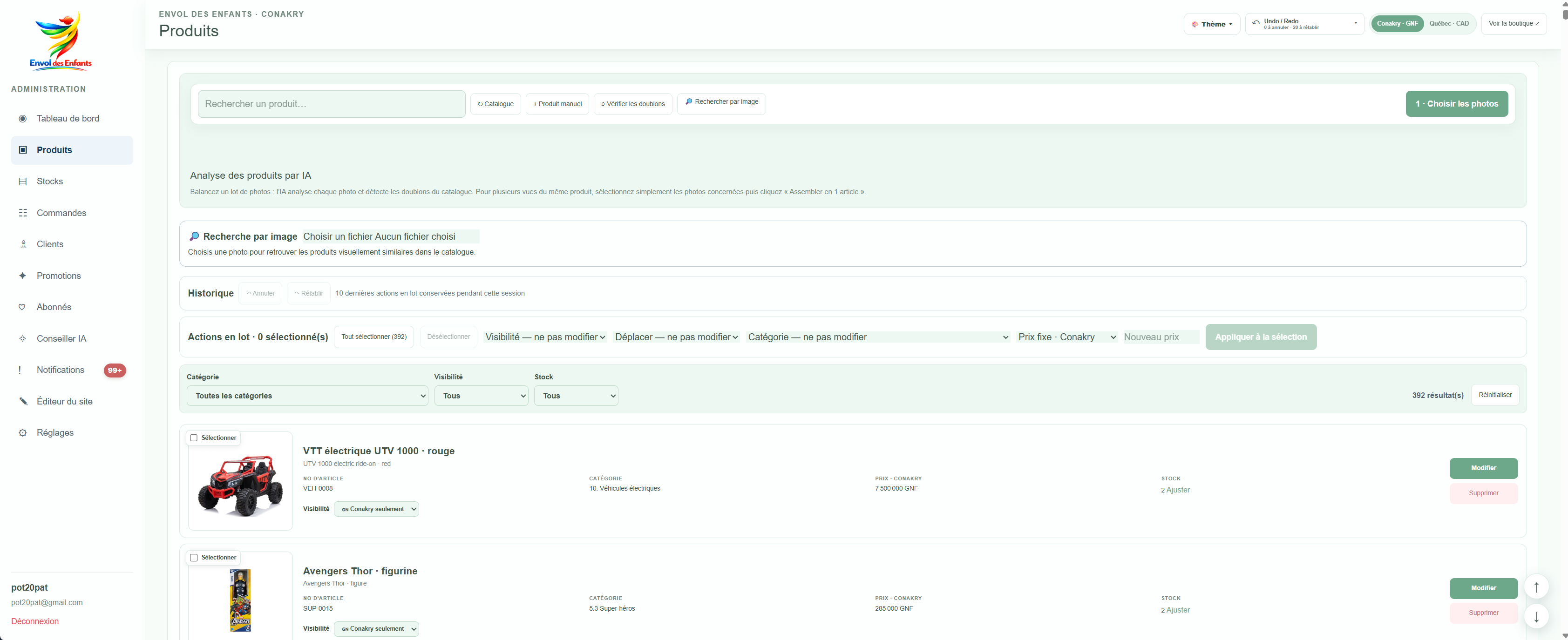Viewport: 1568px width, 640px height.
Task: Open Commandes list icon in sidebar
Action: [22, 213]
